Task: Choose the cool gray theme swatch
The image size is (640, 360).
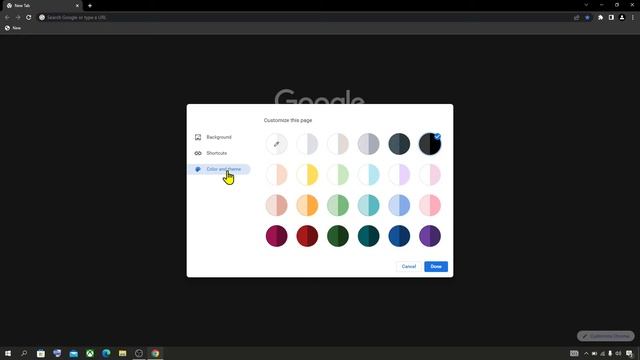Action: tap(369, 144)
